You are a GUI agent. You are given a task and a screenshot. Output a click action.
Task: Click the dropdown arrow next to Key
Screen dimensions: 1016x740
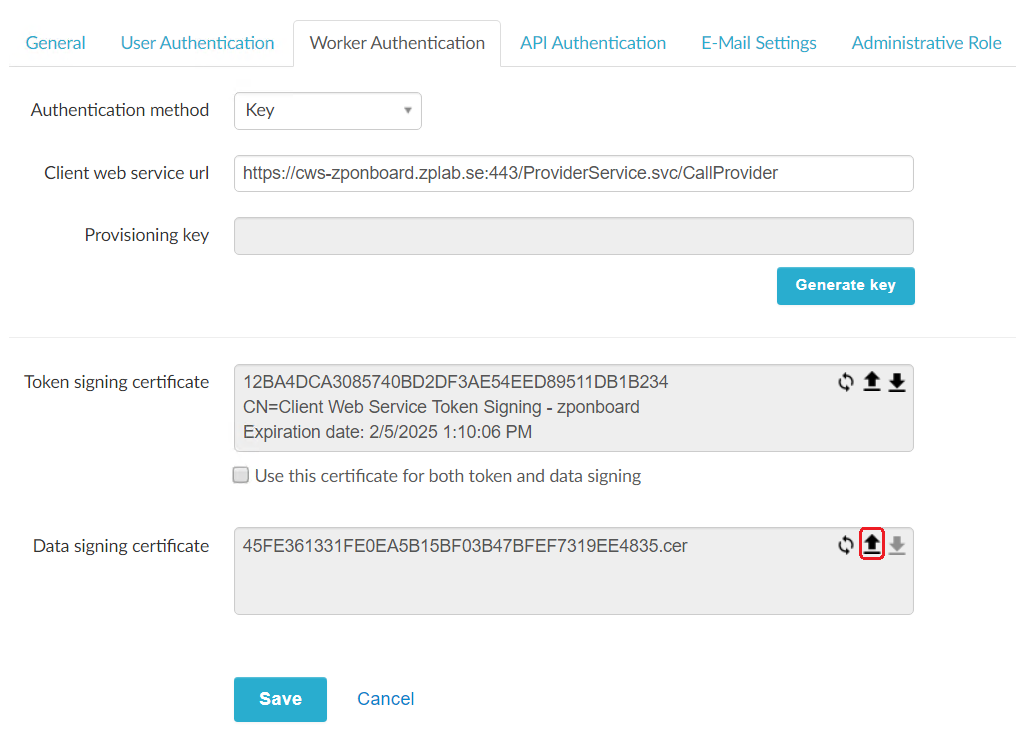point(407,110)
